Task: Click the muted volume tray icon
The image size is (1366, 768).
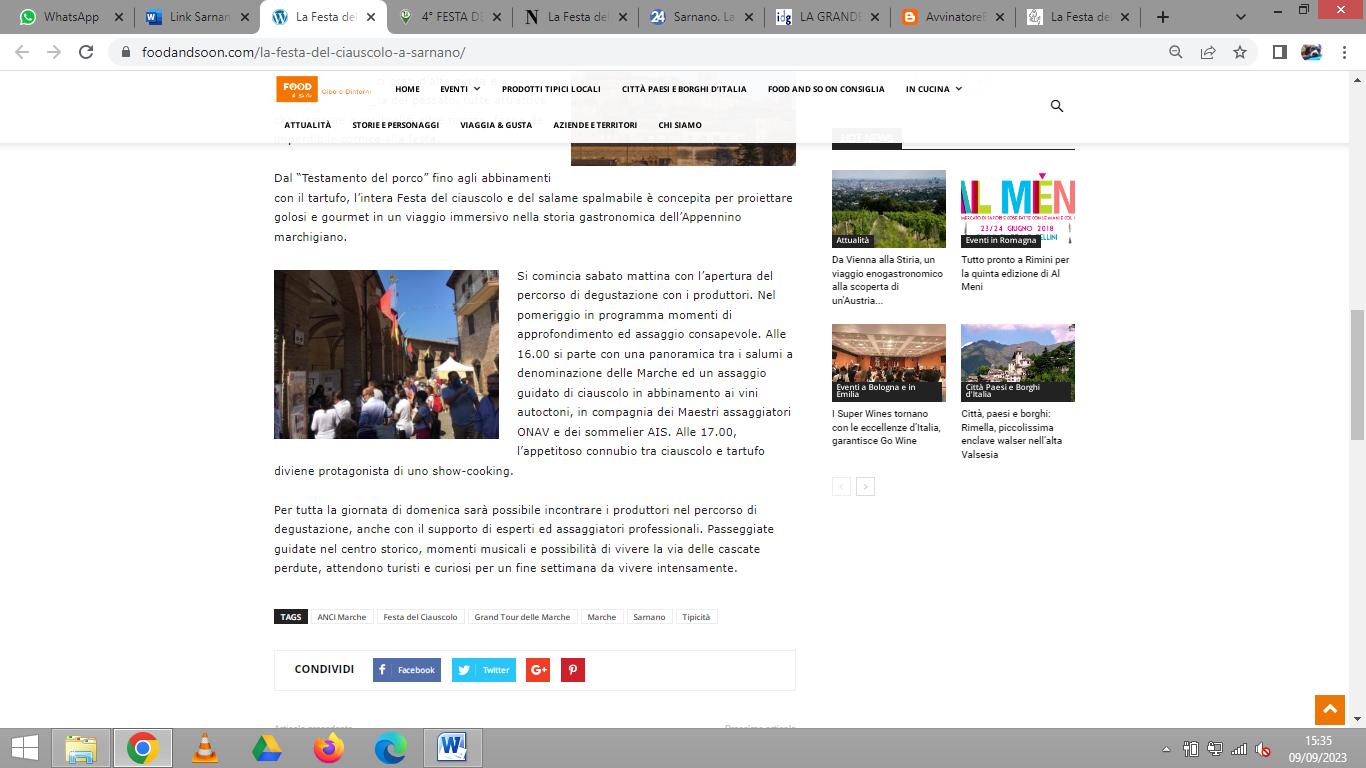Action: coord(1263,749)
